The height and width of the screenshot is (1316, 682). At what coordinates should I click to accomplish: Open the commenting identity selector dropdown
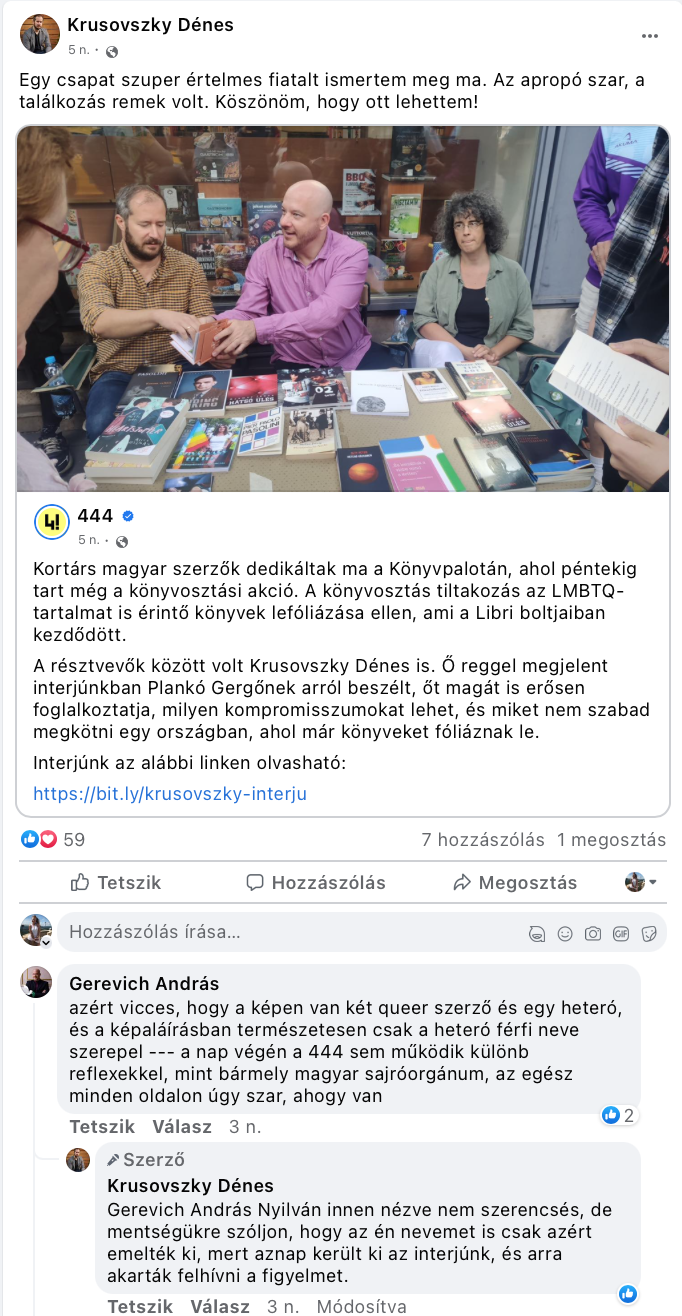641,882
